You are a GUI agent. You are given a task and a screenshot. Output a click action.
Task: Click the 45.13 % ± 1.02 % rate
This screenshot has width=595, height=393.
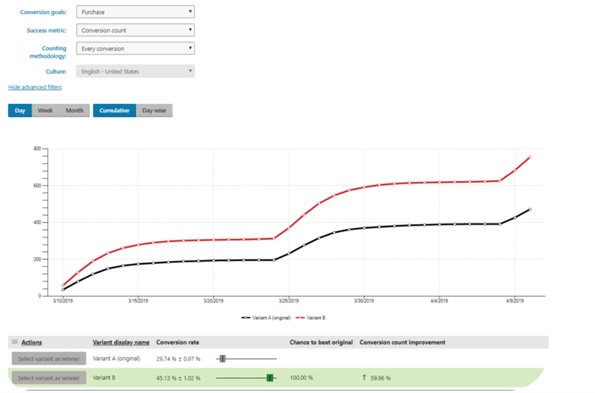178,378
